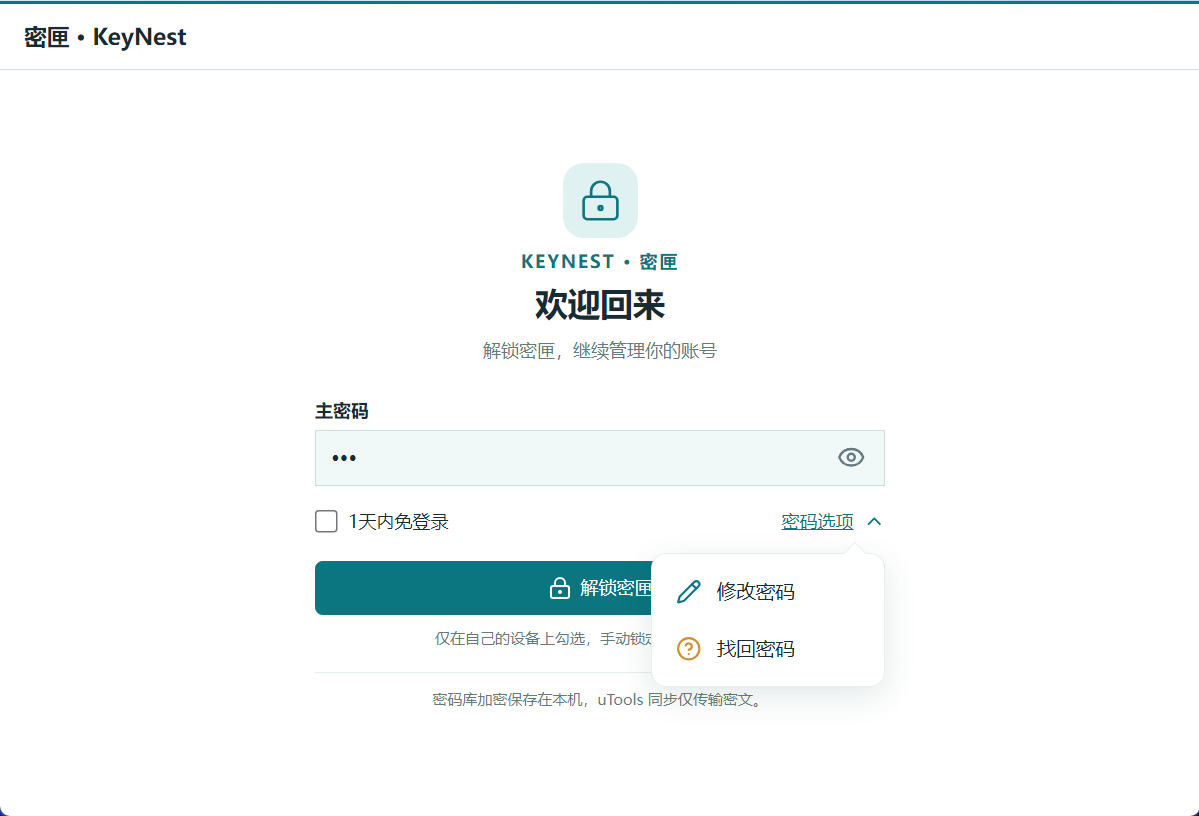
Task: Click the 欢迎回来 heading
Action: pyautogui.click(x=600, y=304)
